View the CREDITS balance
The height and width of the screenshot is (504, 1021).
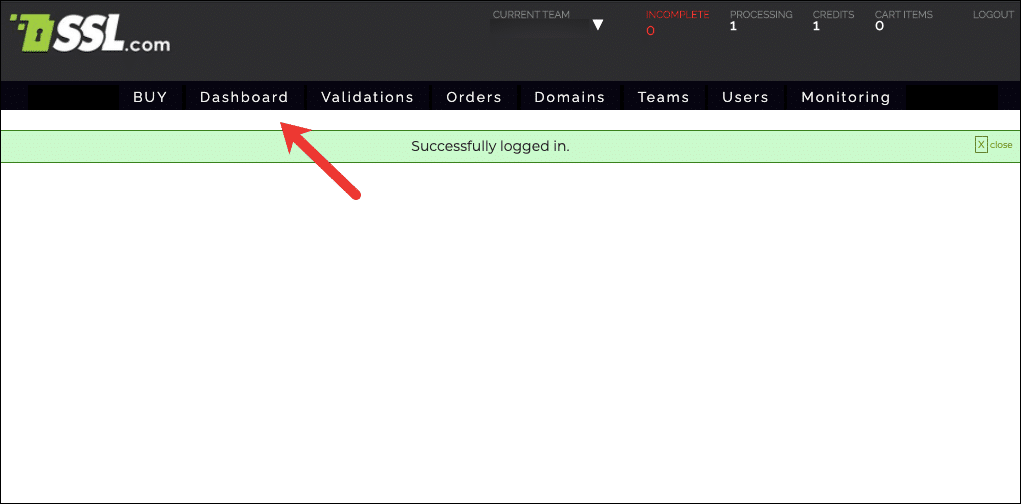[x=832, y=15]
